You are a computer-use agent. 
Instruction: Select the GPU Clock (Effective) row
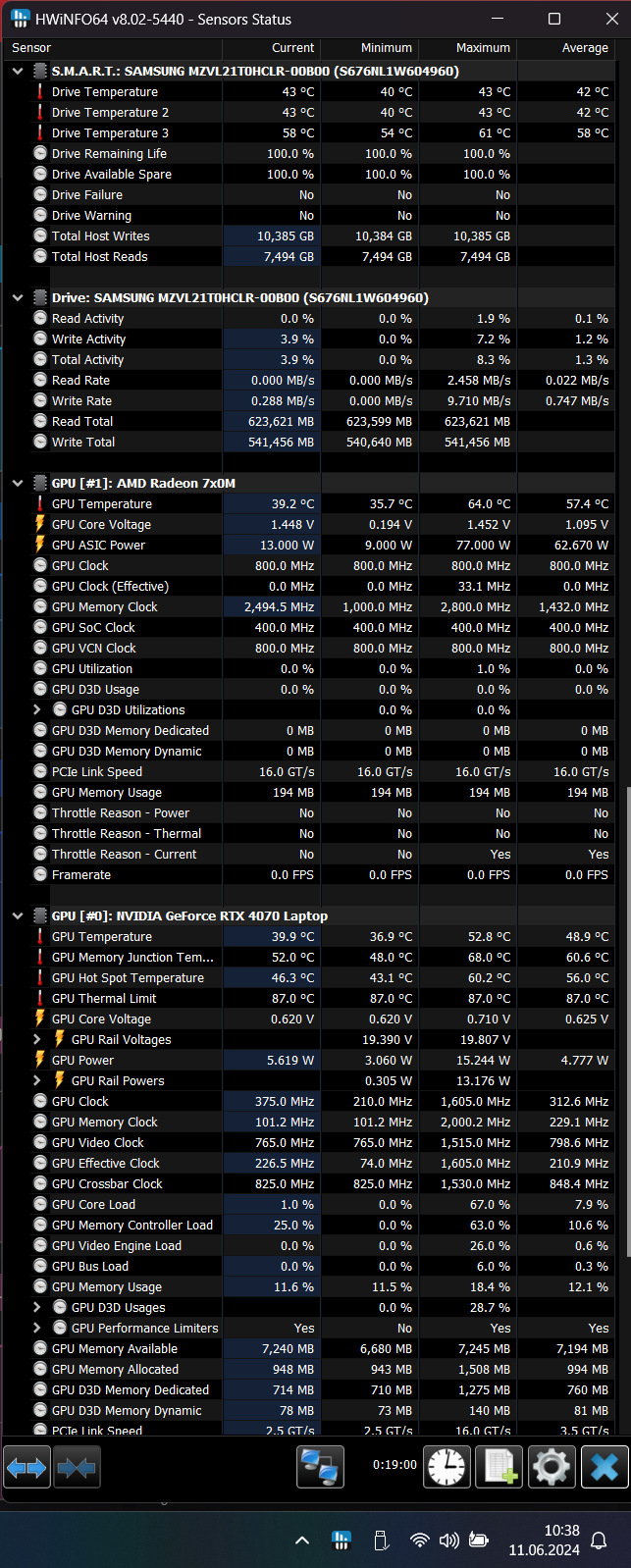pos(307,587)
